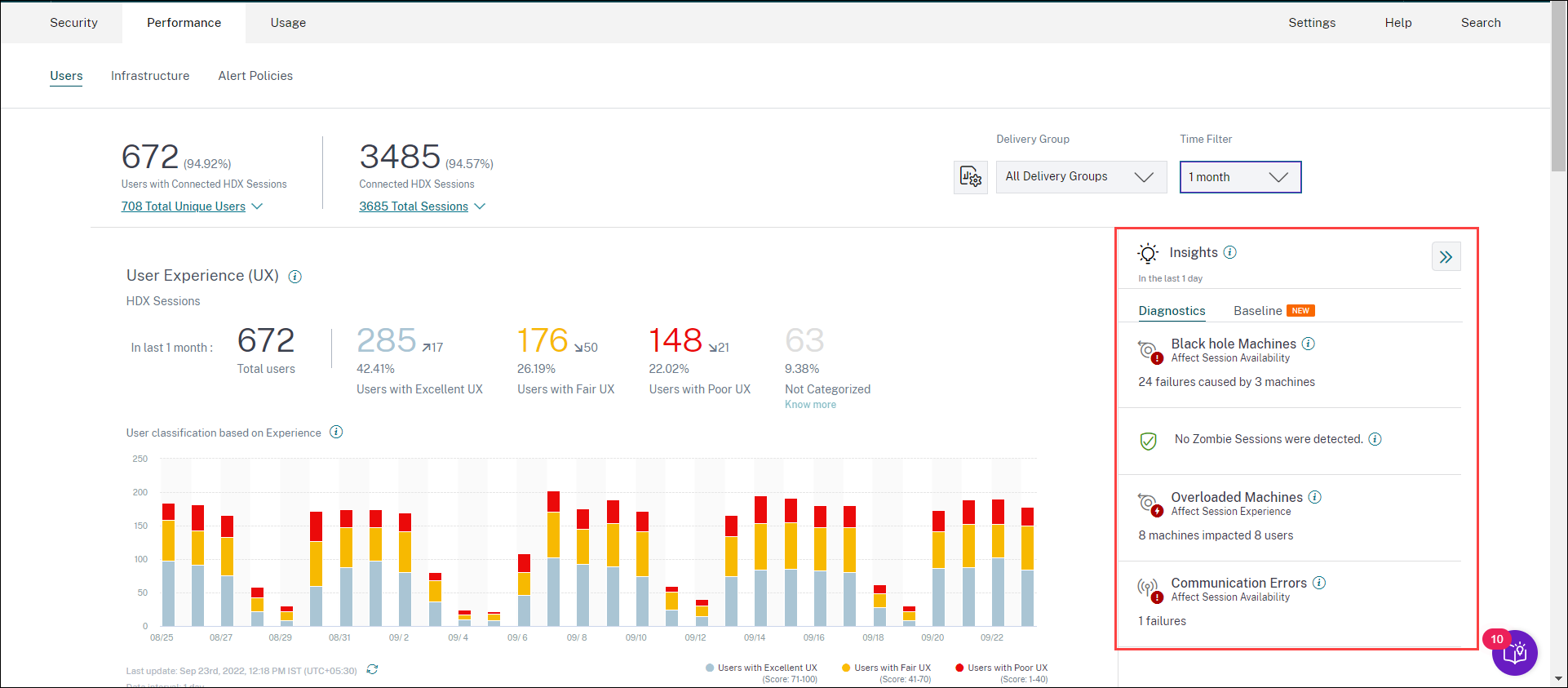Switch to Baseline tab in Insights
Screen dimensions: 1568x688
pyautogui.click(x=1257, y=311)
